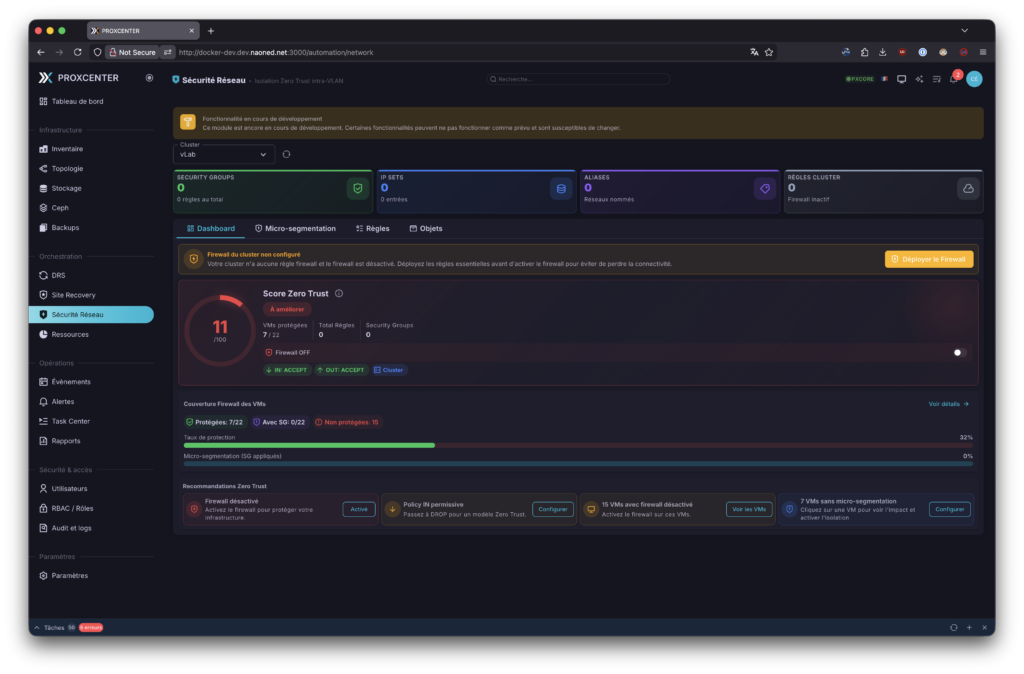Switch to the Micro-segmentation tab
This screenshot has height=674, width=1024.
(295, 228)
